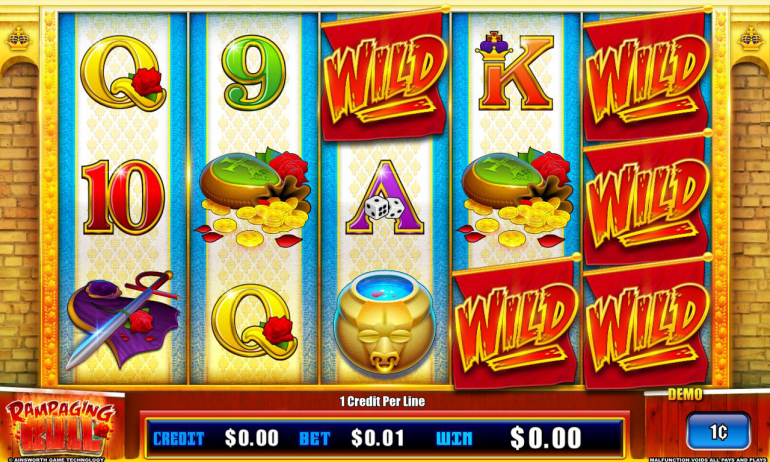Image resolution: width=770 pixels, height=462 pixels.
Task: Click the Rampaging Bull logo
Action: [60, 426]
